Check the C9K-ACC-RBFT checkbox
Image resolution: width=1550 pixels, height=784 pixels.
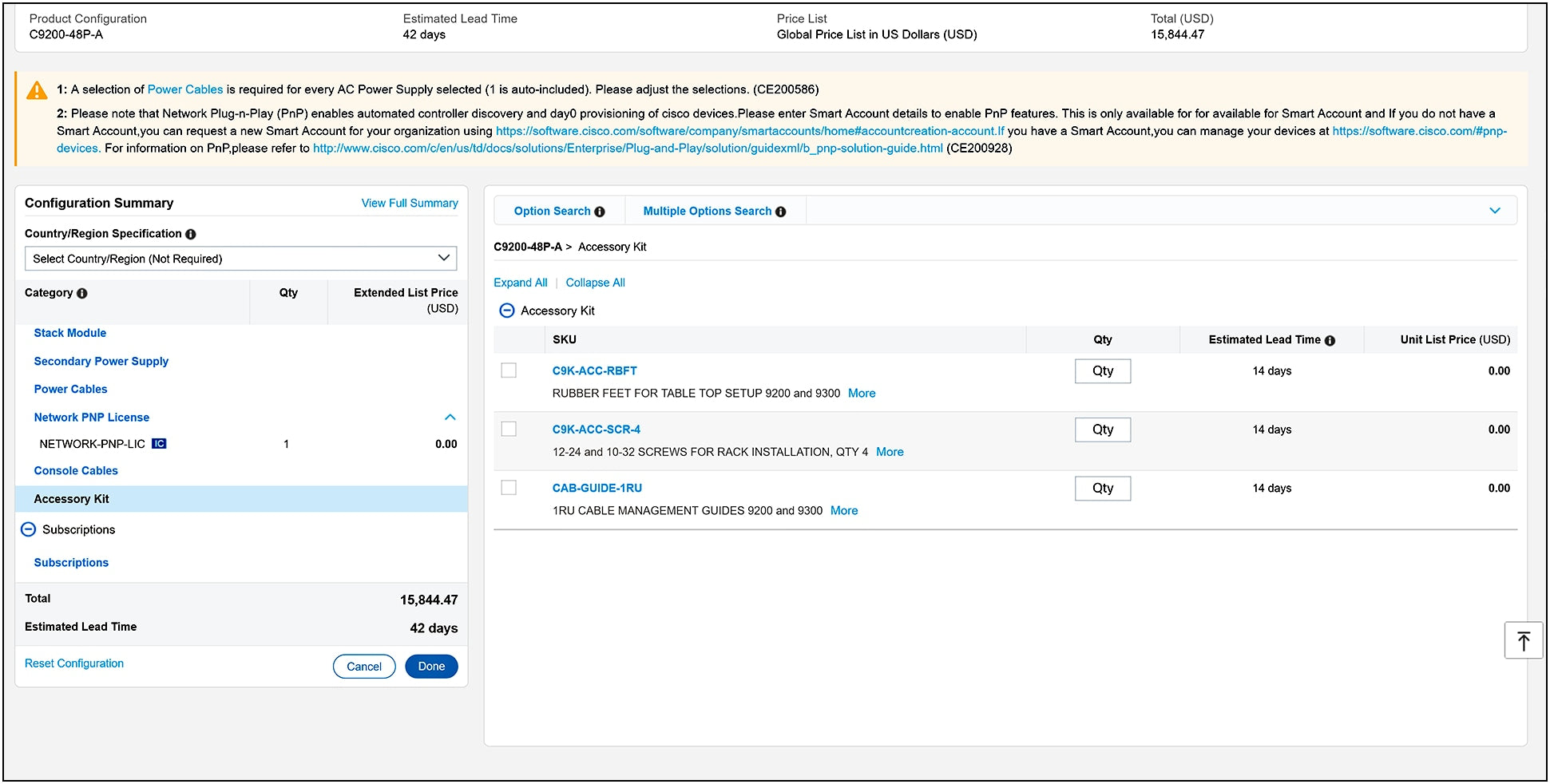click(x=509, y=370)
